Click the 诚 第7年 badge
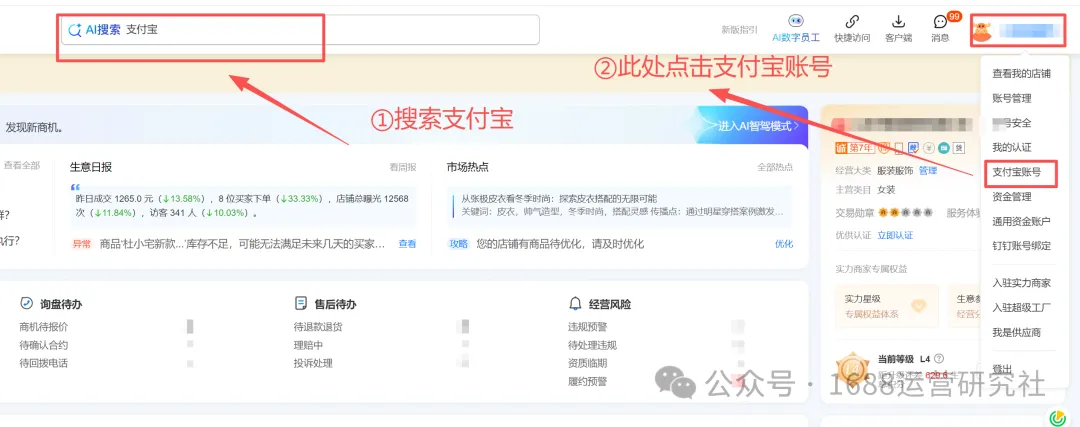 pos(854,147)
